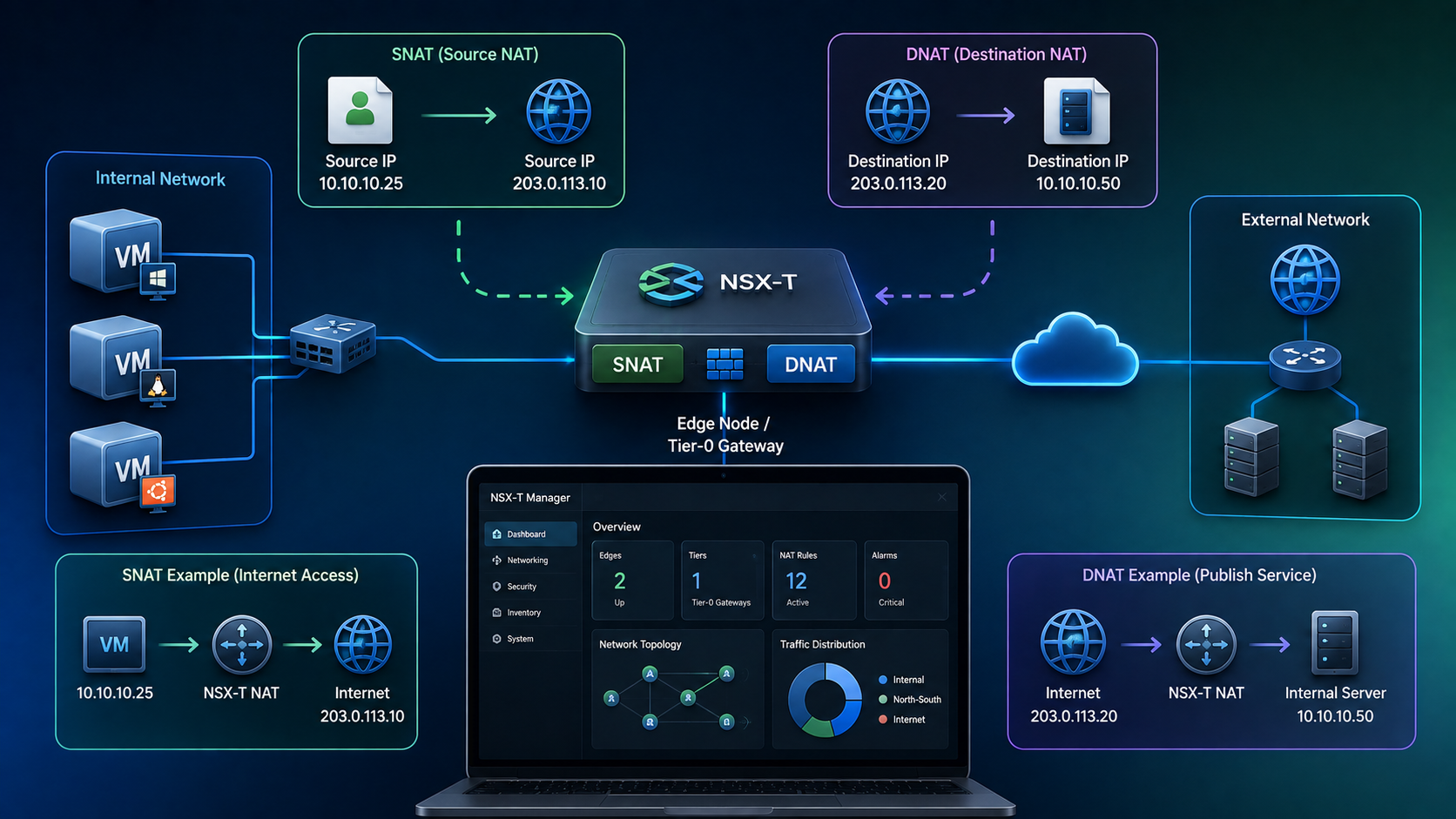1456x819 pixels.
Task: Click the Security shield icon in the sidebar
Action: point(497,587)
